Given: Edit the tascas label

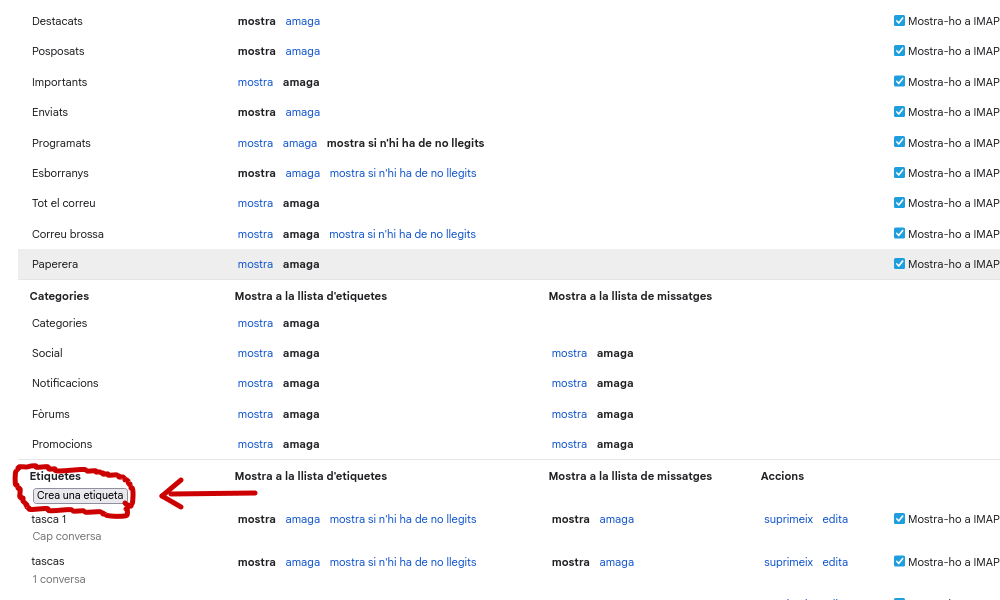Looking at the screenshot, I should (x=835, y=562).
